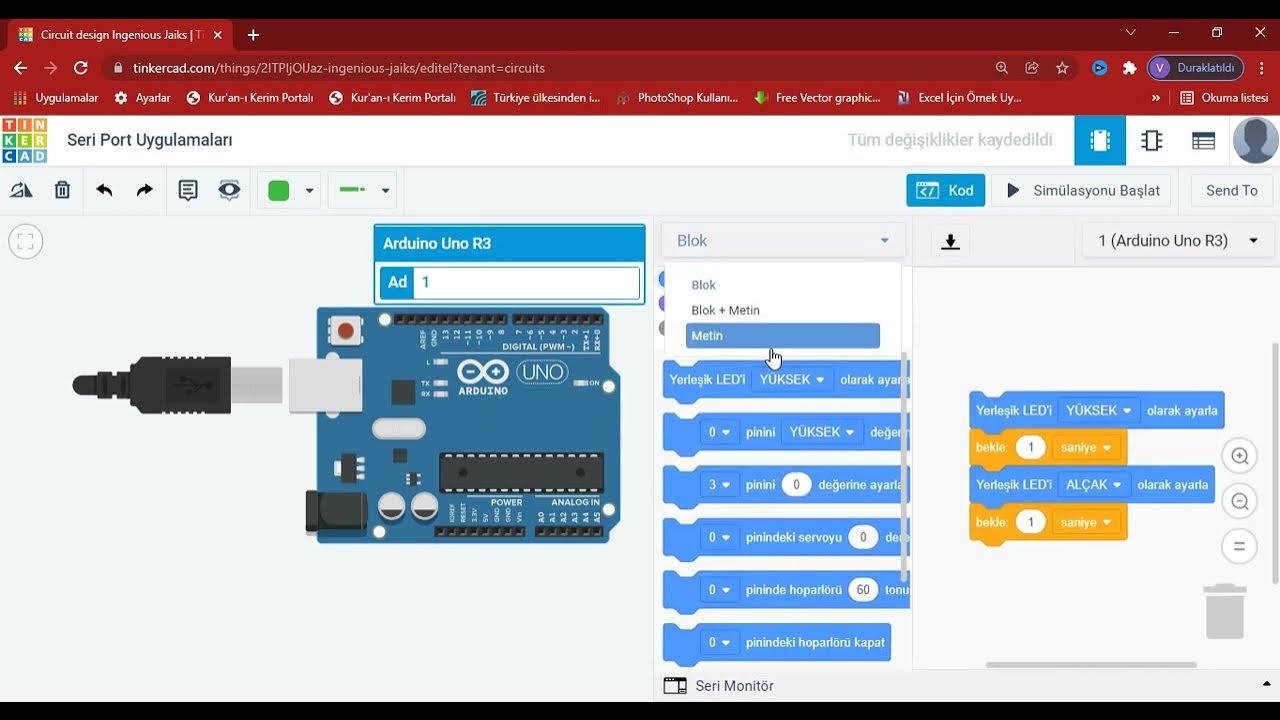Click the Arduino reset button on board
The height and width of the screenshot is (720, 1280).
tap(346, 330)
